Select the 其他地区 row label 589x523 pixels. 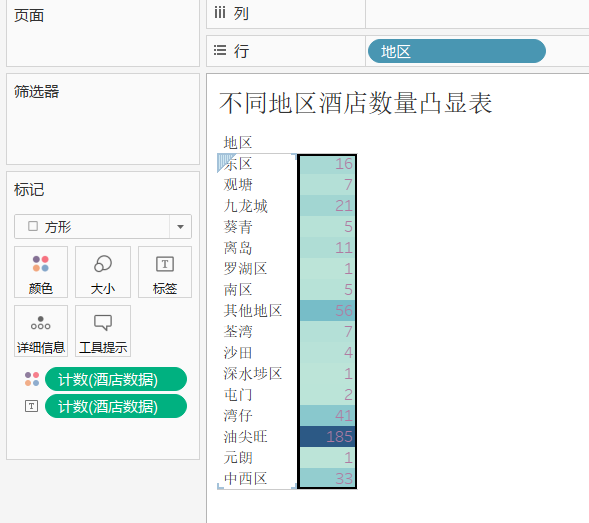point(253,311)
